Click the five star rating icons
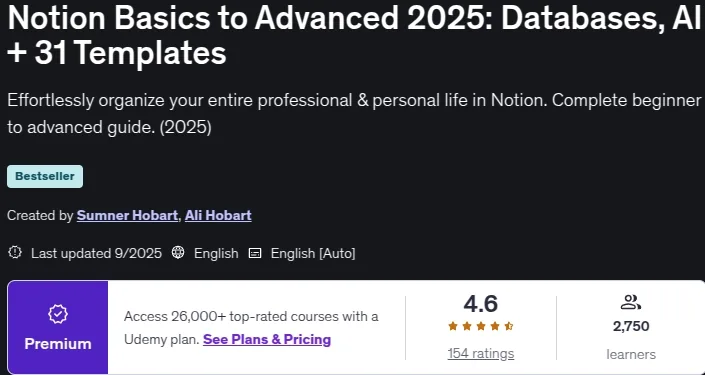The image size is (705, 375). [x=481, y=326]
